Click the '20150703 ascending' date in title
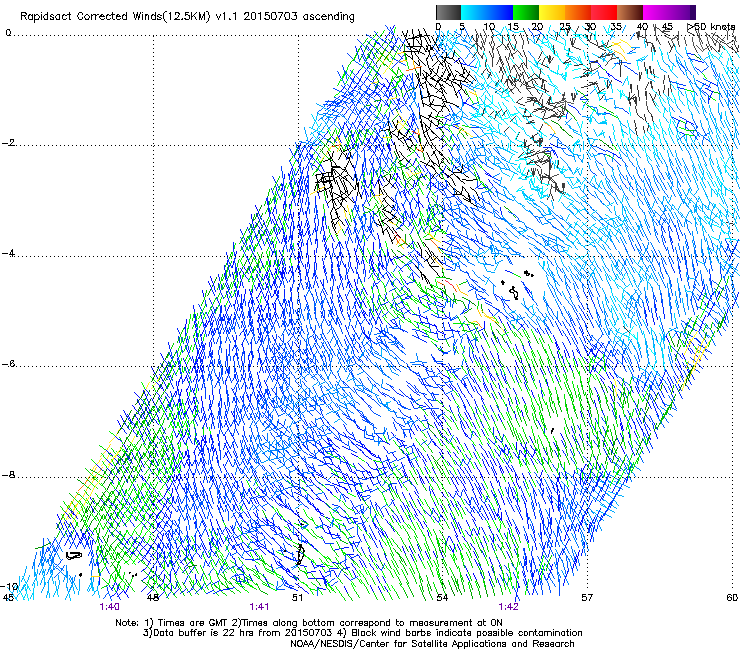 tap(299, 16)
